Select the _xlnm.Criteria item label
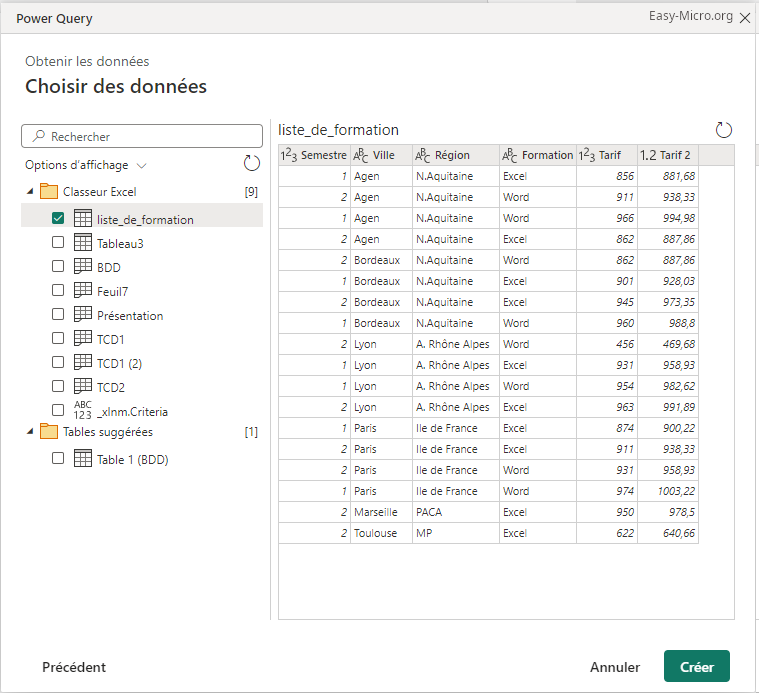Screen dimensions: 759x693 (x=132, y=412)
